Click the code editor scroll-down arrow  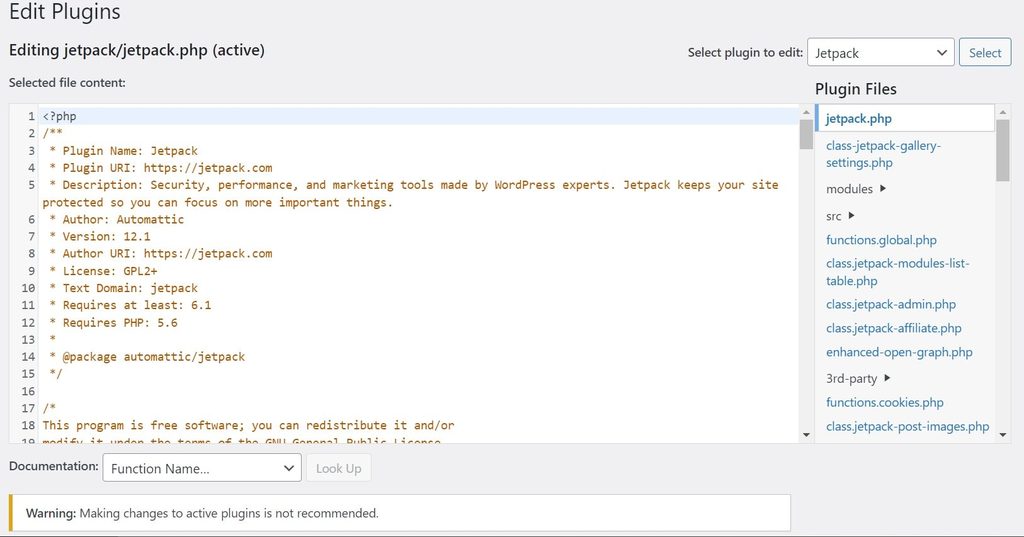tap(806, 435)
